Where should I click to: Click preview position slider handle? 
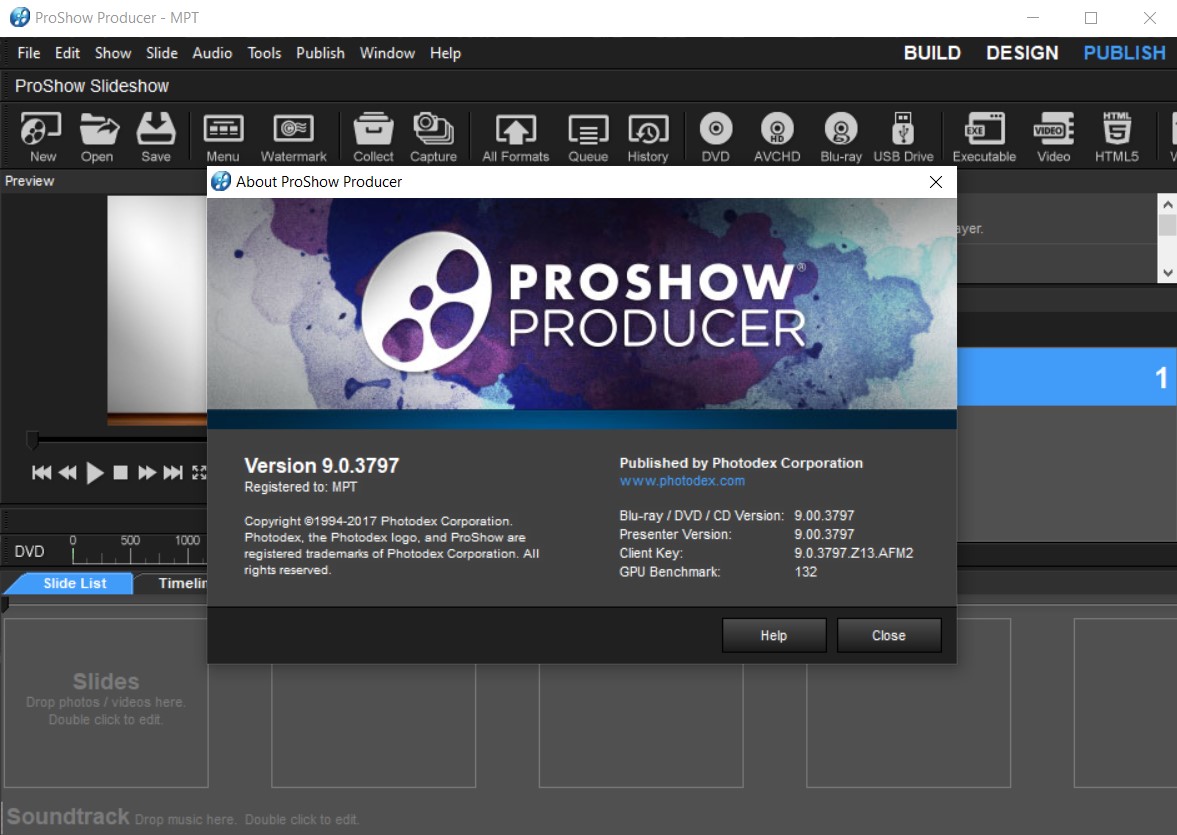tap(32, 440)
